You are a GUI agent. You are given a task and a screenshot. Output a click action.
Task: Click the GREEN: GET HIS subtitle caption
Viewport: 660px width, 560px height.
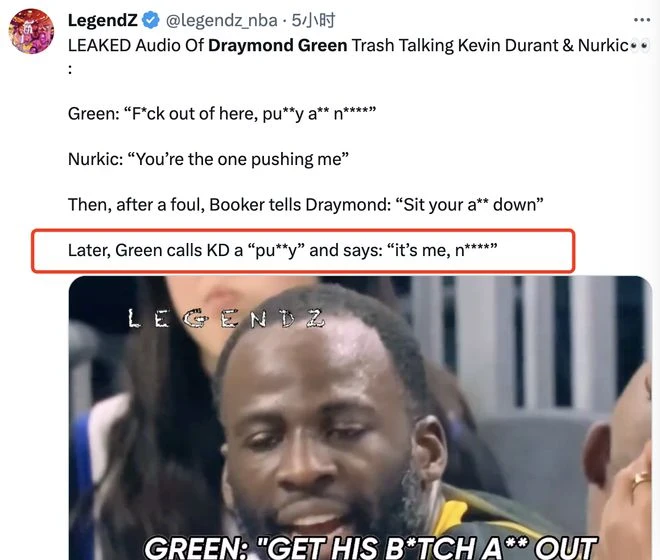370,547
